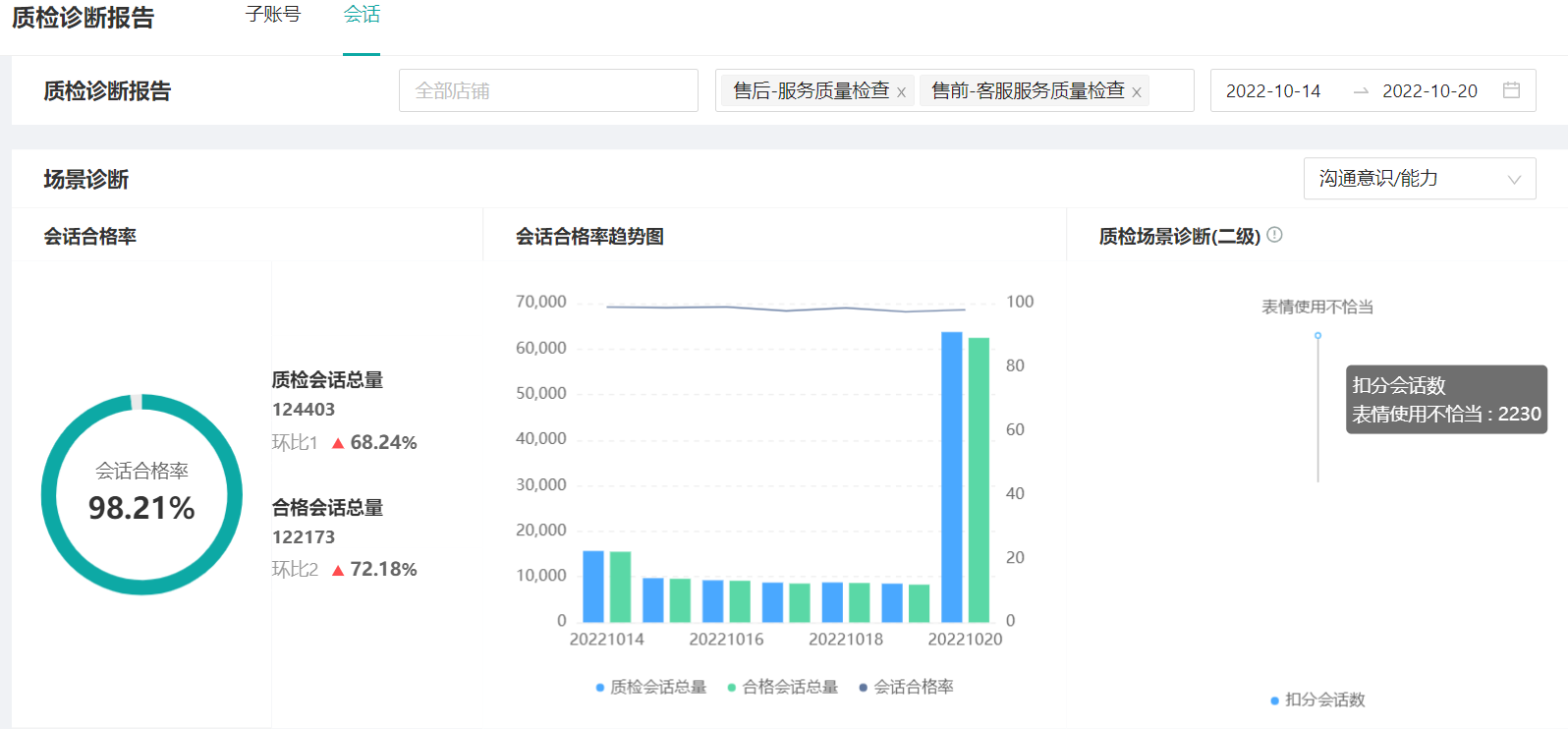Image resolution: width=1568 pixels, height=729 pixels.
Task: Toggle the 合格会话总量 legend item
Action: [782, 687]
